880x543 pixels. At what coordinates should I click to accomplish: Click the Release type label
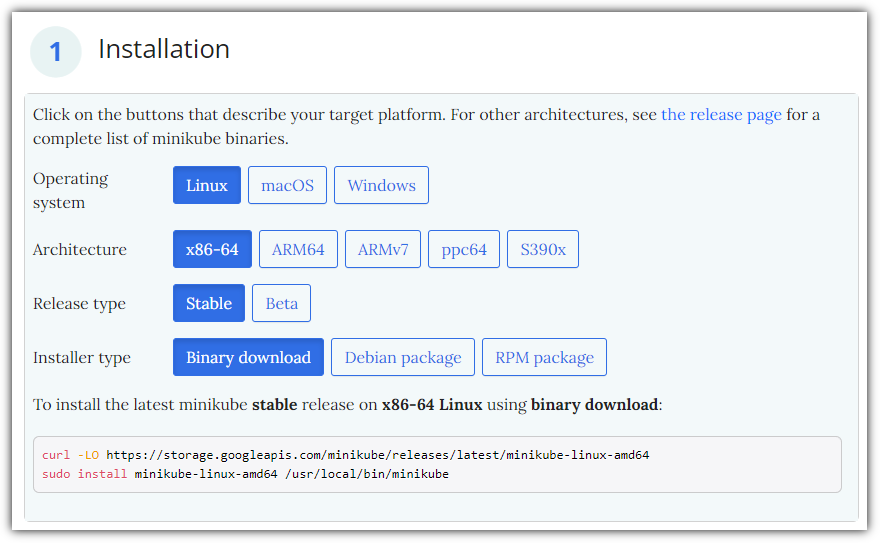coord(79,303)
